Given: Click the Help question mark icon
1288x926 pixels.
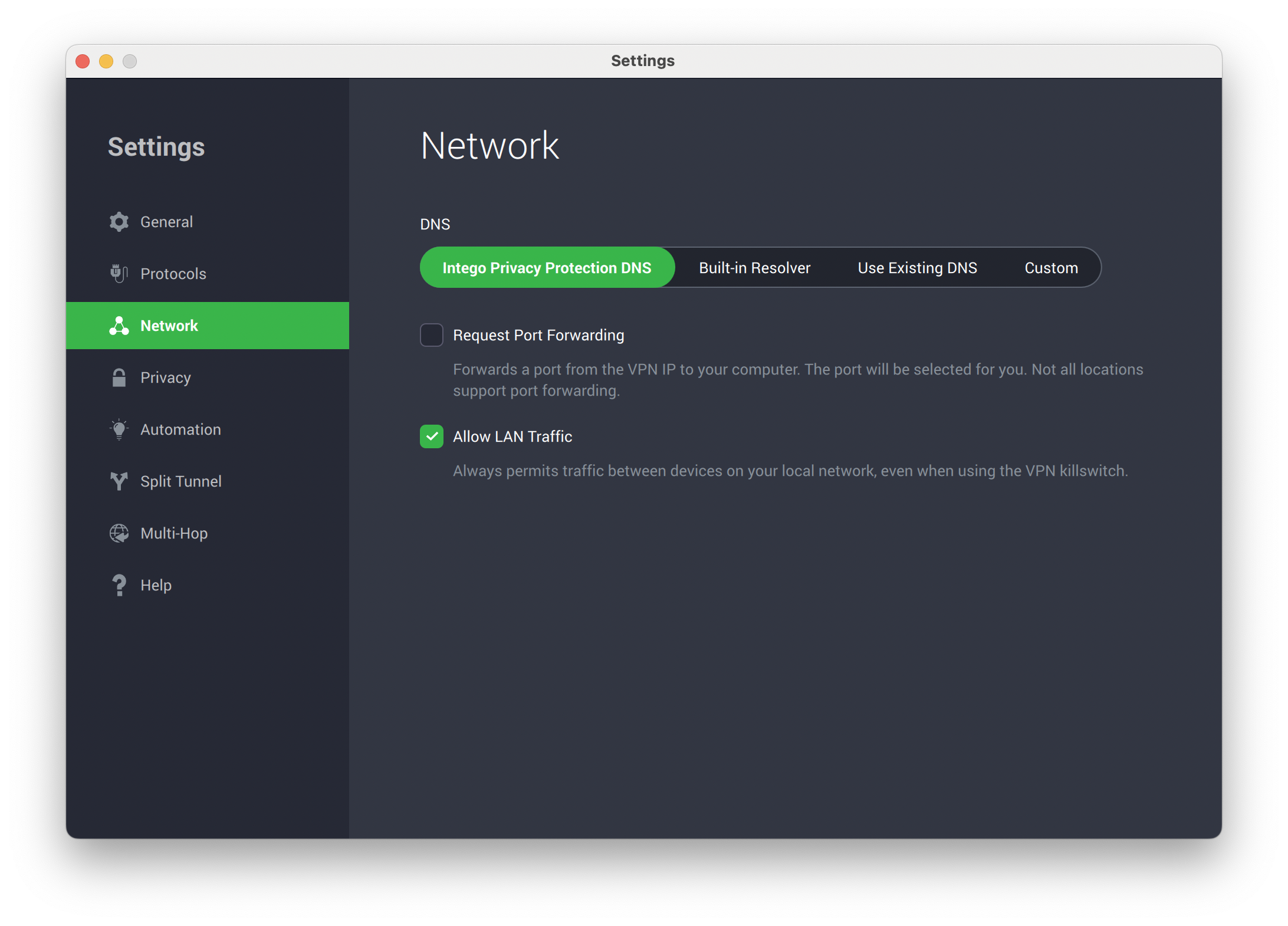Looking at the screenshot, I should (119, 585).
